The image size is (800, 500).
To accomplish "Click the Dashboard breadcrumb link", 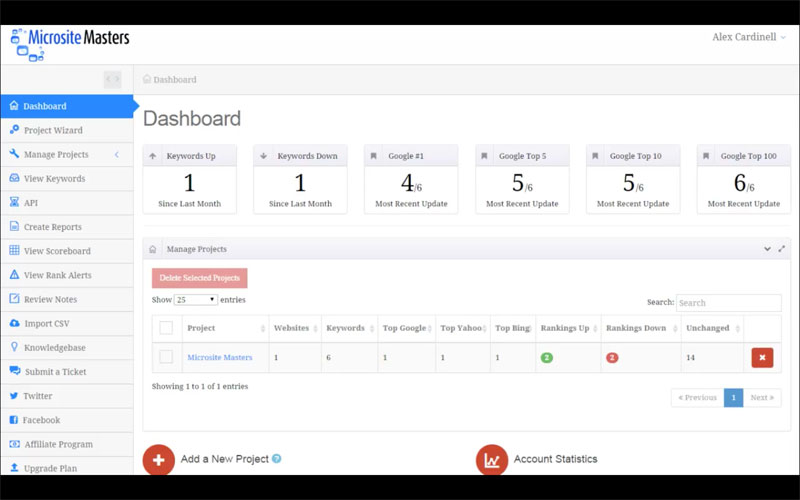I will 175,80.
